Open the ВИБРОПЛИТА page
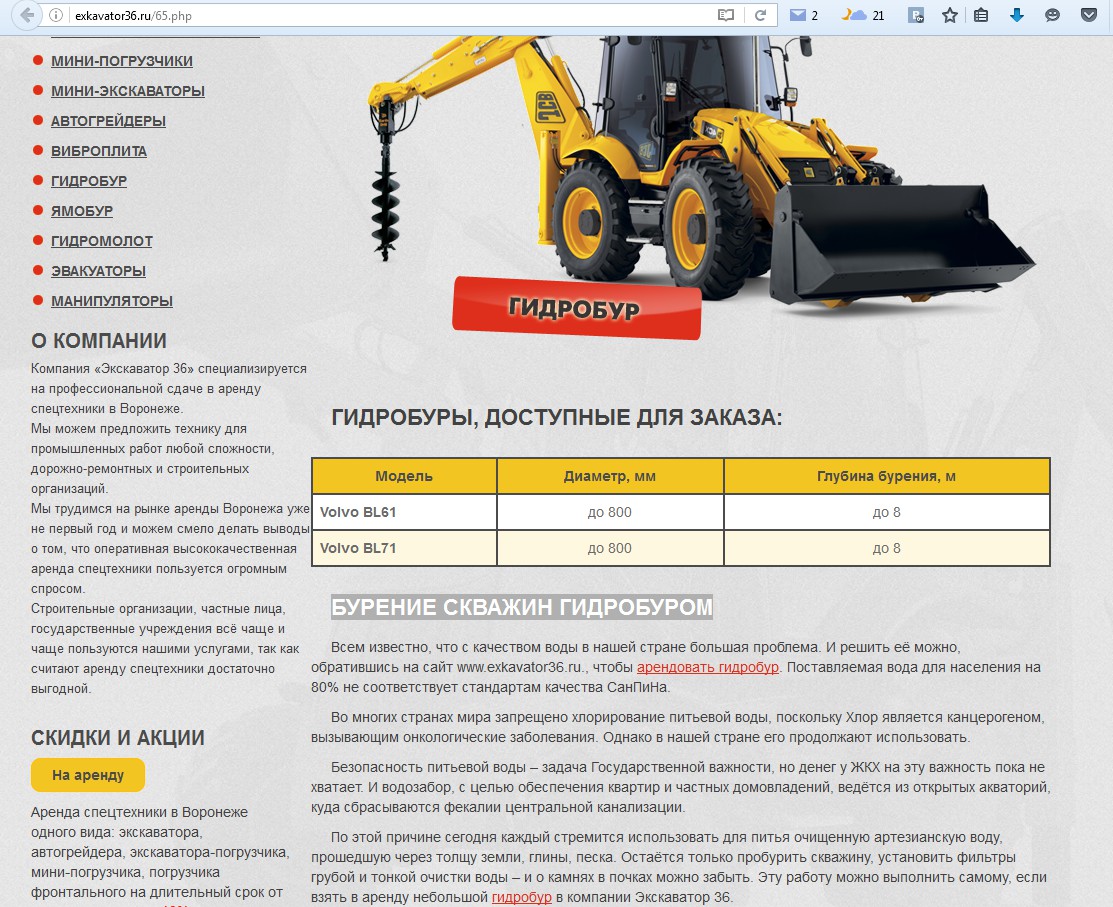The width and height of the screenshot is (1113, 907). [x=99, y=151]
